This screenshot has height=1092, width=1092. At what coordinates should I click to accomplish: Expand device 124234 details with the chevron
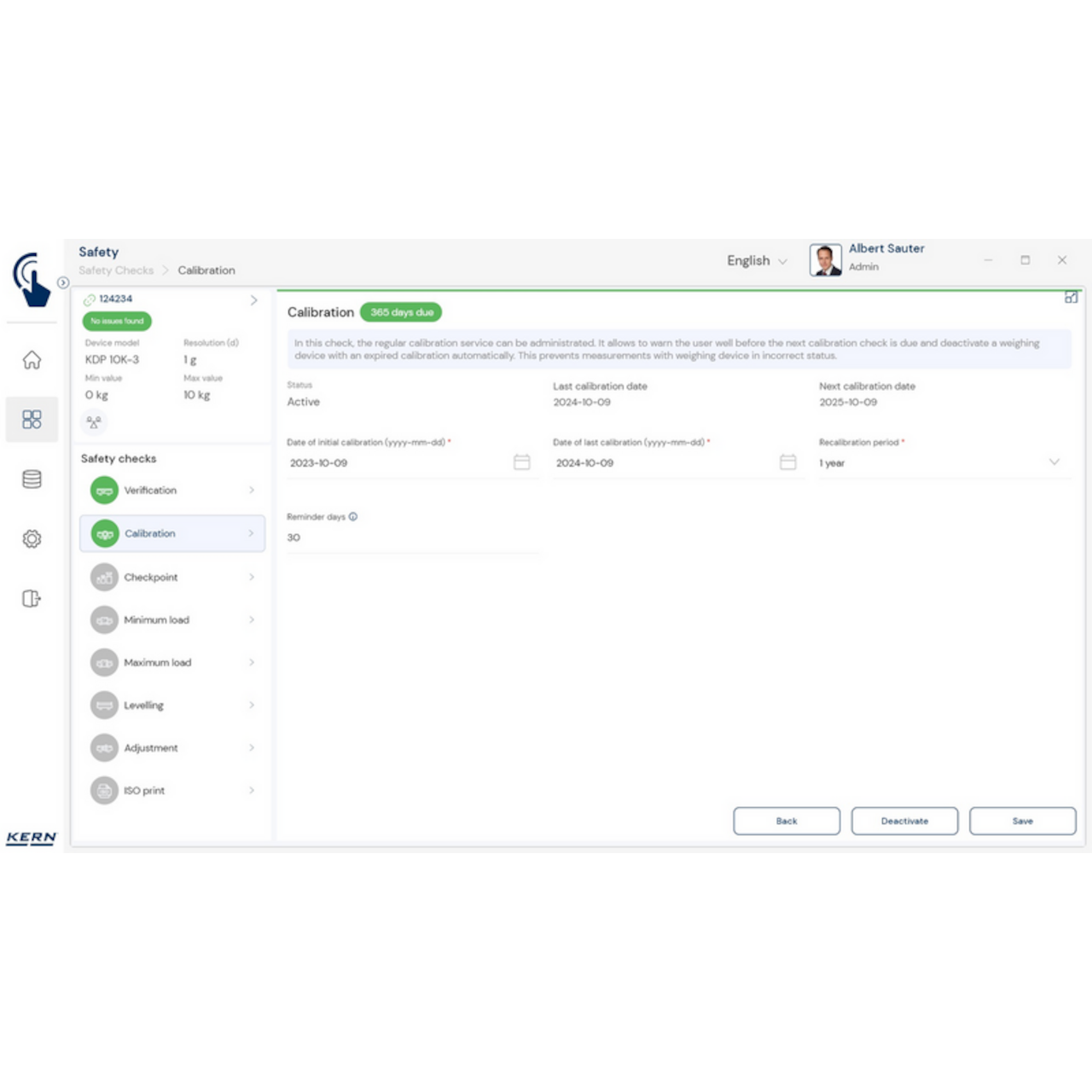coord(253,299)
